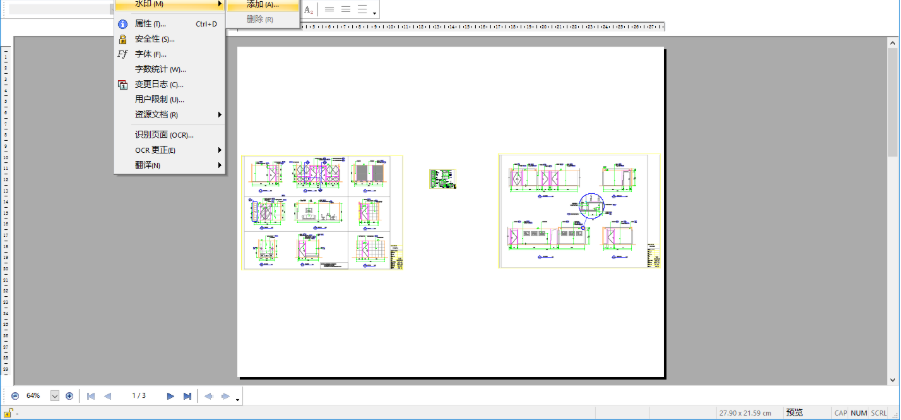This screenshot has width=901, height=420.
Task: Expand the 翻译 (N) translate submenu
Action: tap(170, 165)
